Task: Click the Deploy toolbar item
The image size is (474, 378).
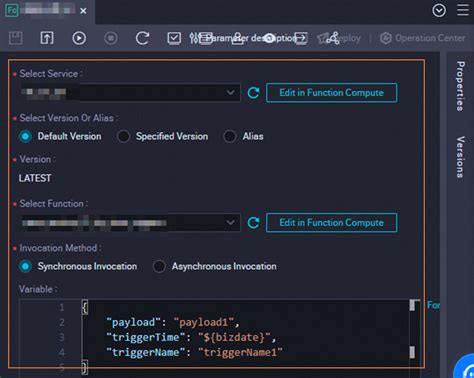Action: pyautogui.click(x=339, y=38)
